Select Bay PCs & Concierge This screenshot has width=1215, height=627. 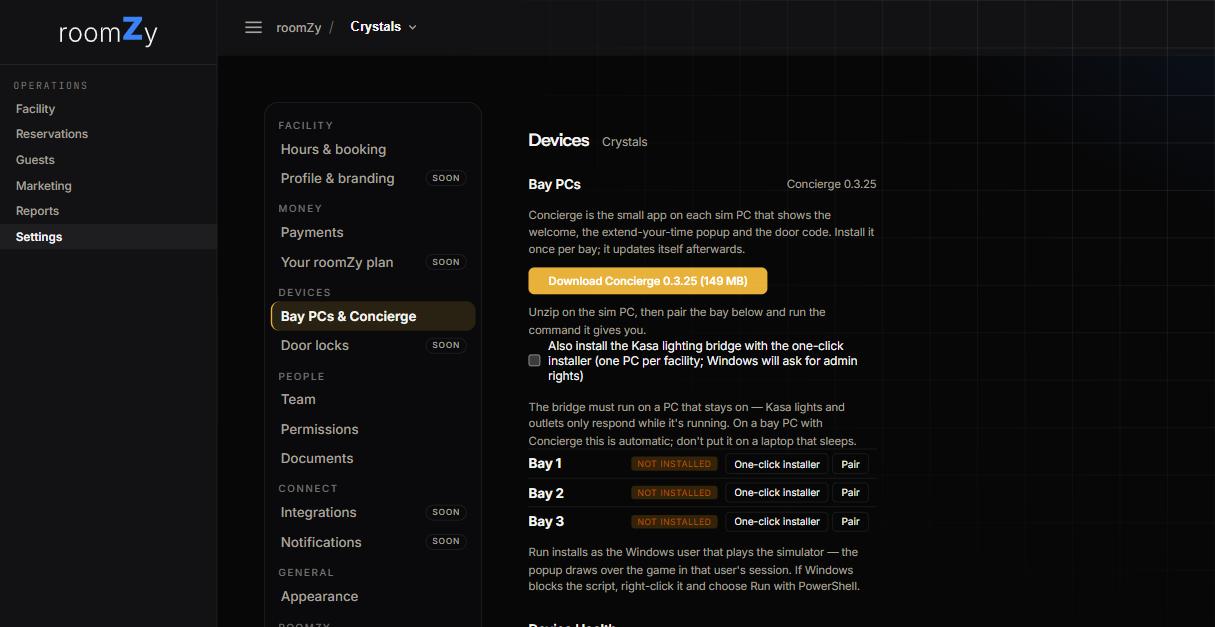click(372, 316)
